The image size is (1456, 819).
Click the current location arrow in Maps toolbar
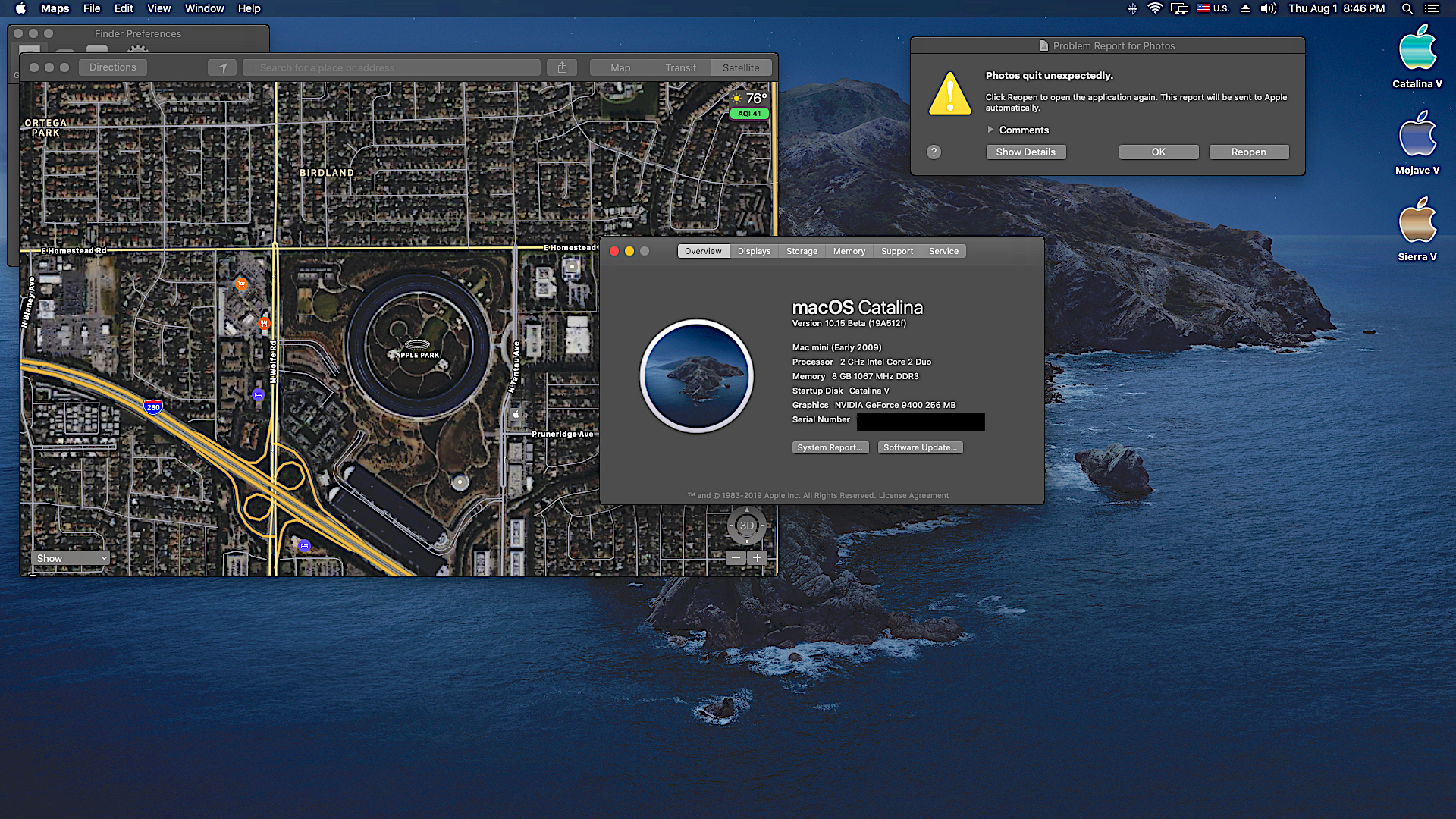[x=222, y=67]
